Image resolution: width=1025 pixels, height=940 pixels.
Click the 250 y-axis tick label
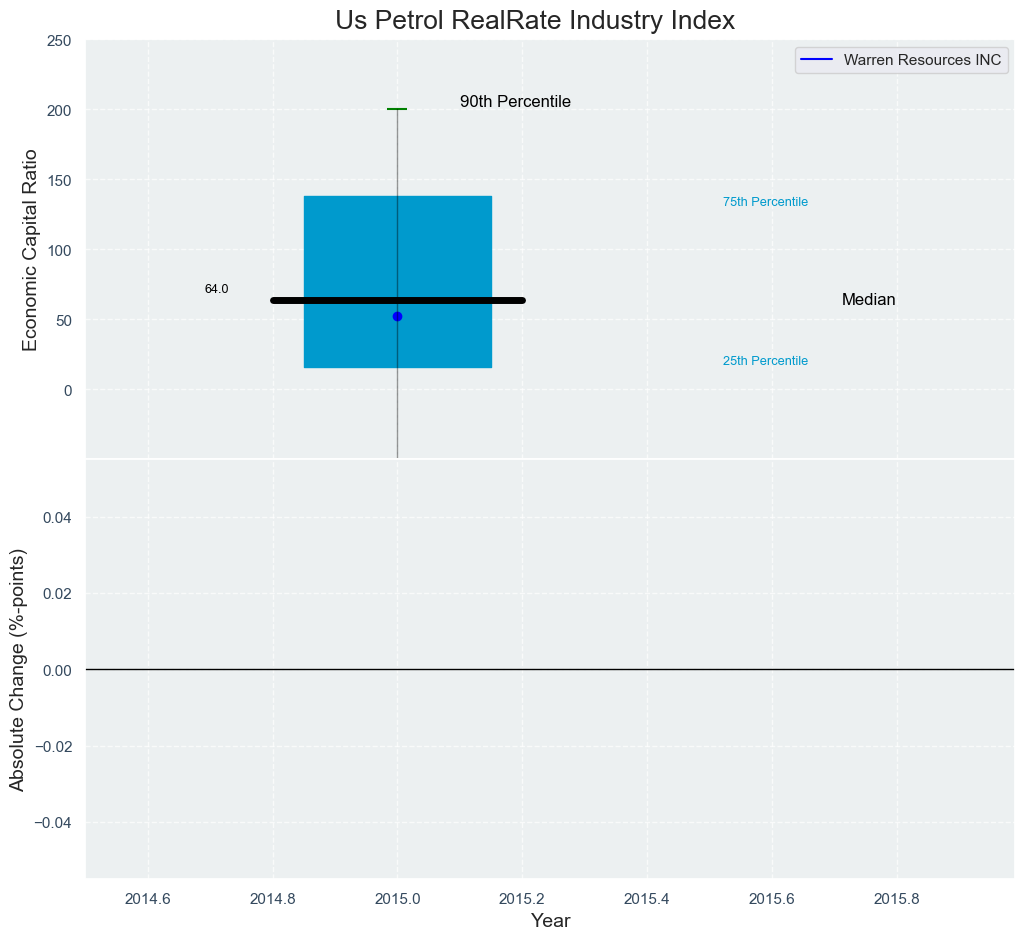59,41
